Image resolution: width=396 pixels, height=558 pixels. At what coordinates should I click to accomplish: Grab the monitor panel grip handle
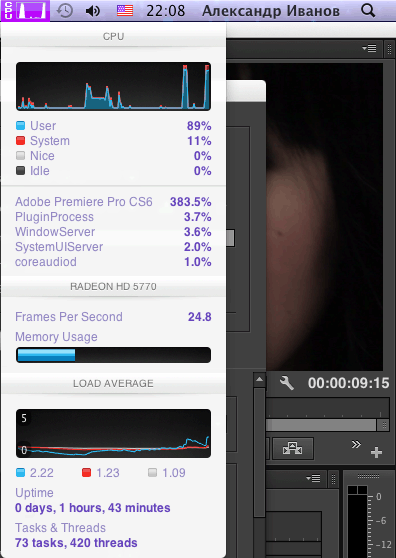pos(389,48)
